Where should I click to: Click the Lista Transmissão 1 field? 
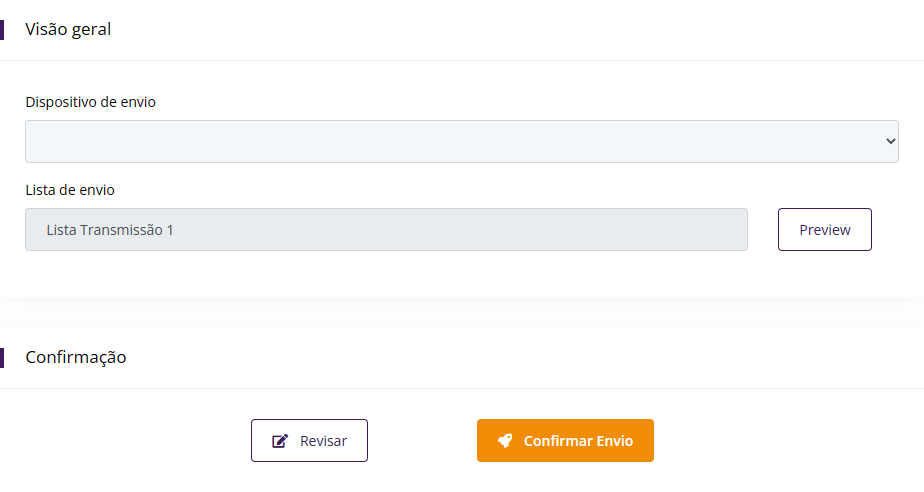pyautogui.click(x=386, y=230)
